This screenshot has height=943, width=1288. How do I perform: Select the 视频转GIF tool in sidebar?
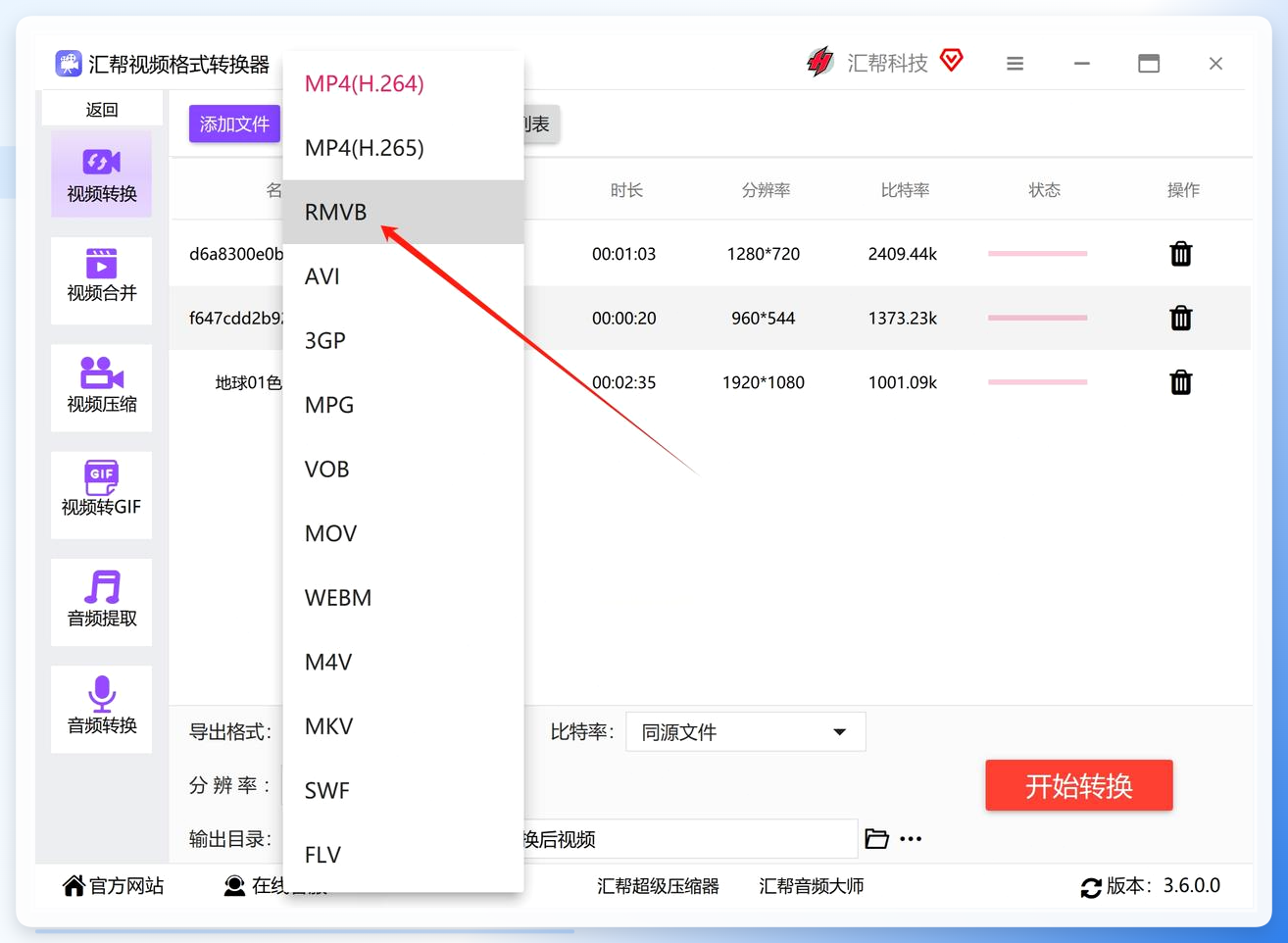[102, 495]
